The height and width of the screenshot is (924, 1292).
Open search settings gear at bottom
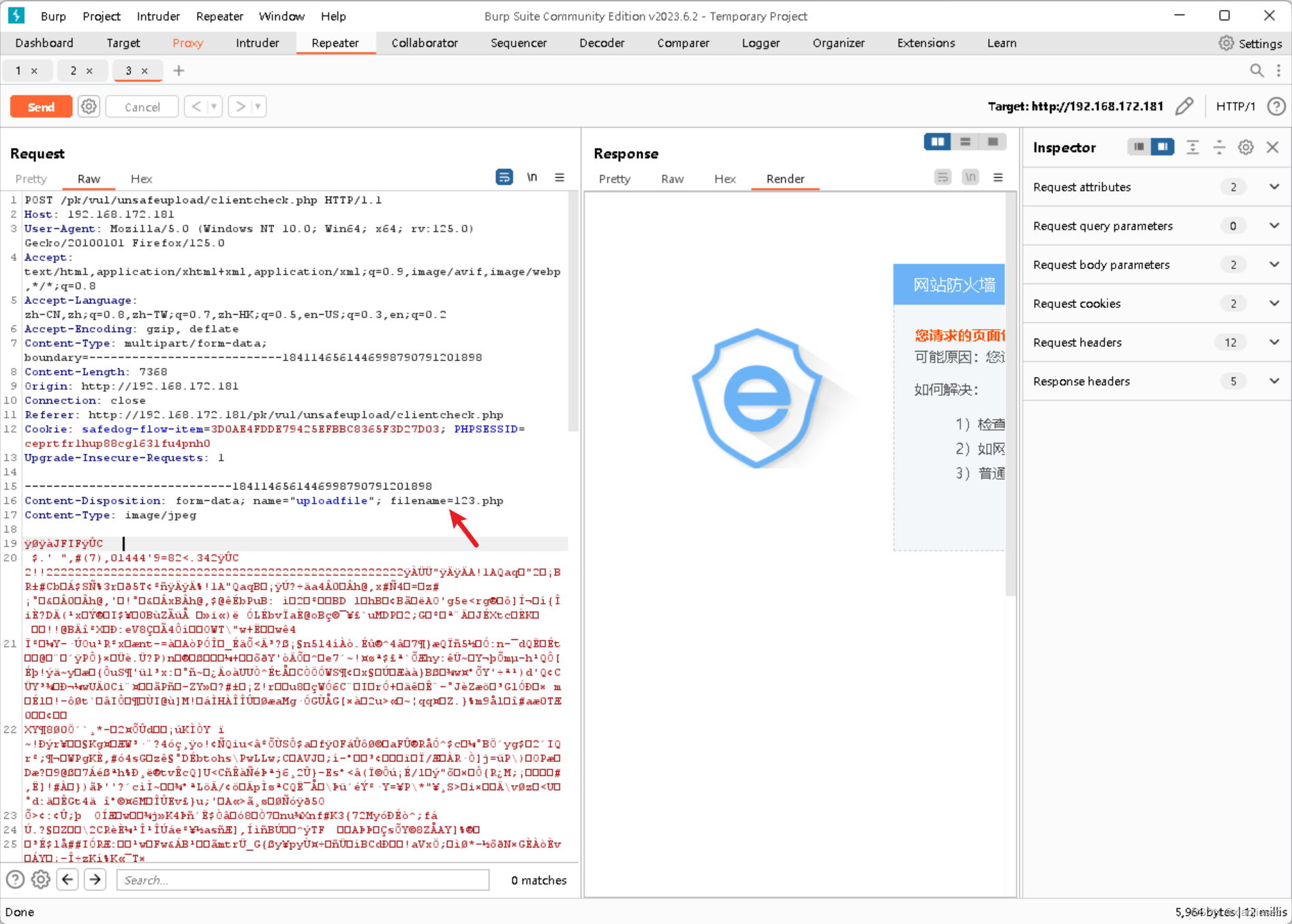(x=41, y=880)
